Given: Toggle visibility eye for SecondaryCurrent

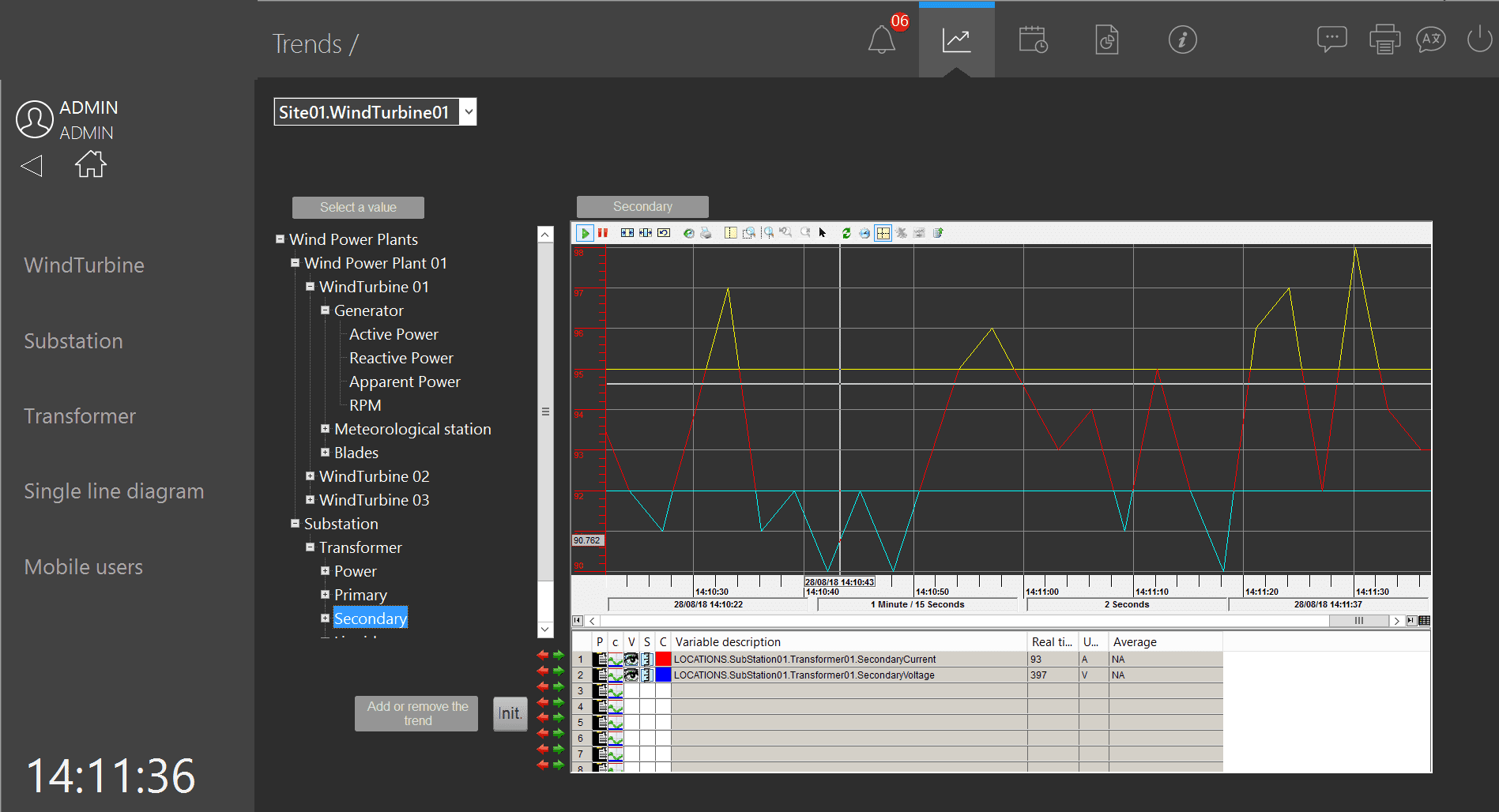Looking at the screenshot, I should click(631, 660).
